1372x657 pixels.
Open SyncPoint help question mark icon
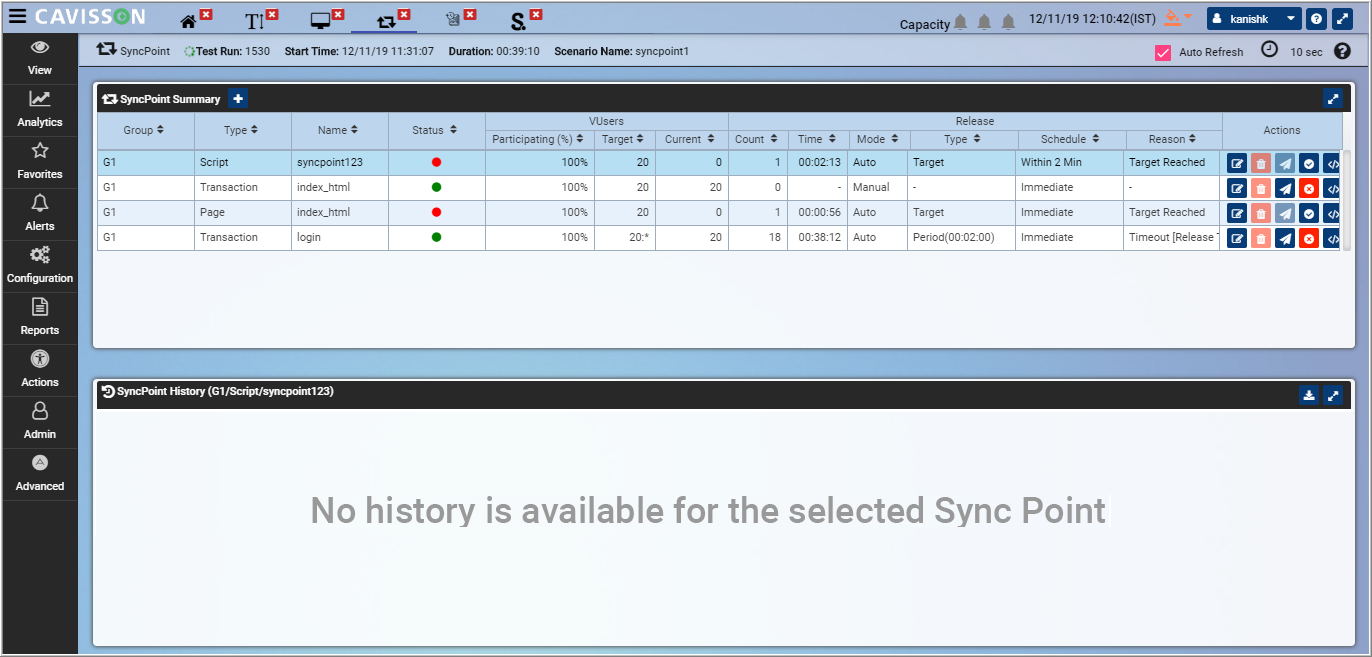pos(1342,51)
